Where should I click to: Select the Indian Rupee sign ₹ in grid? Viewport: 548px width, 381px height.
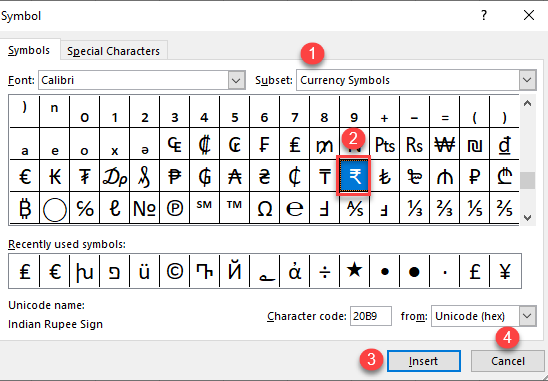coord(354,176)
